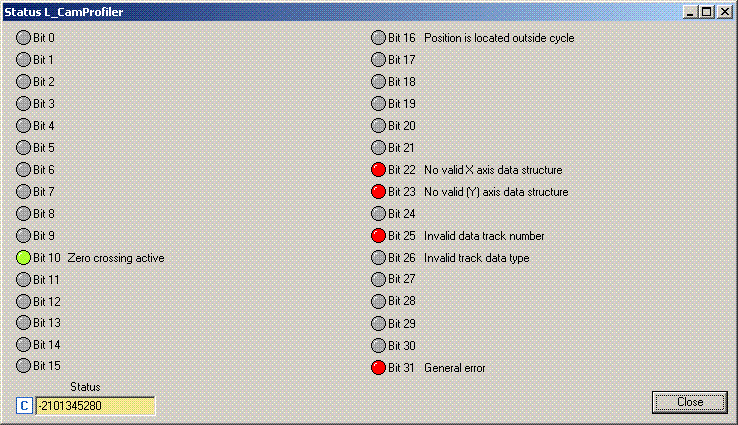This screenshot has width=738, height=425.
Task: Click the 'Zero crossing active' label
Action: [x=116, y=258]
